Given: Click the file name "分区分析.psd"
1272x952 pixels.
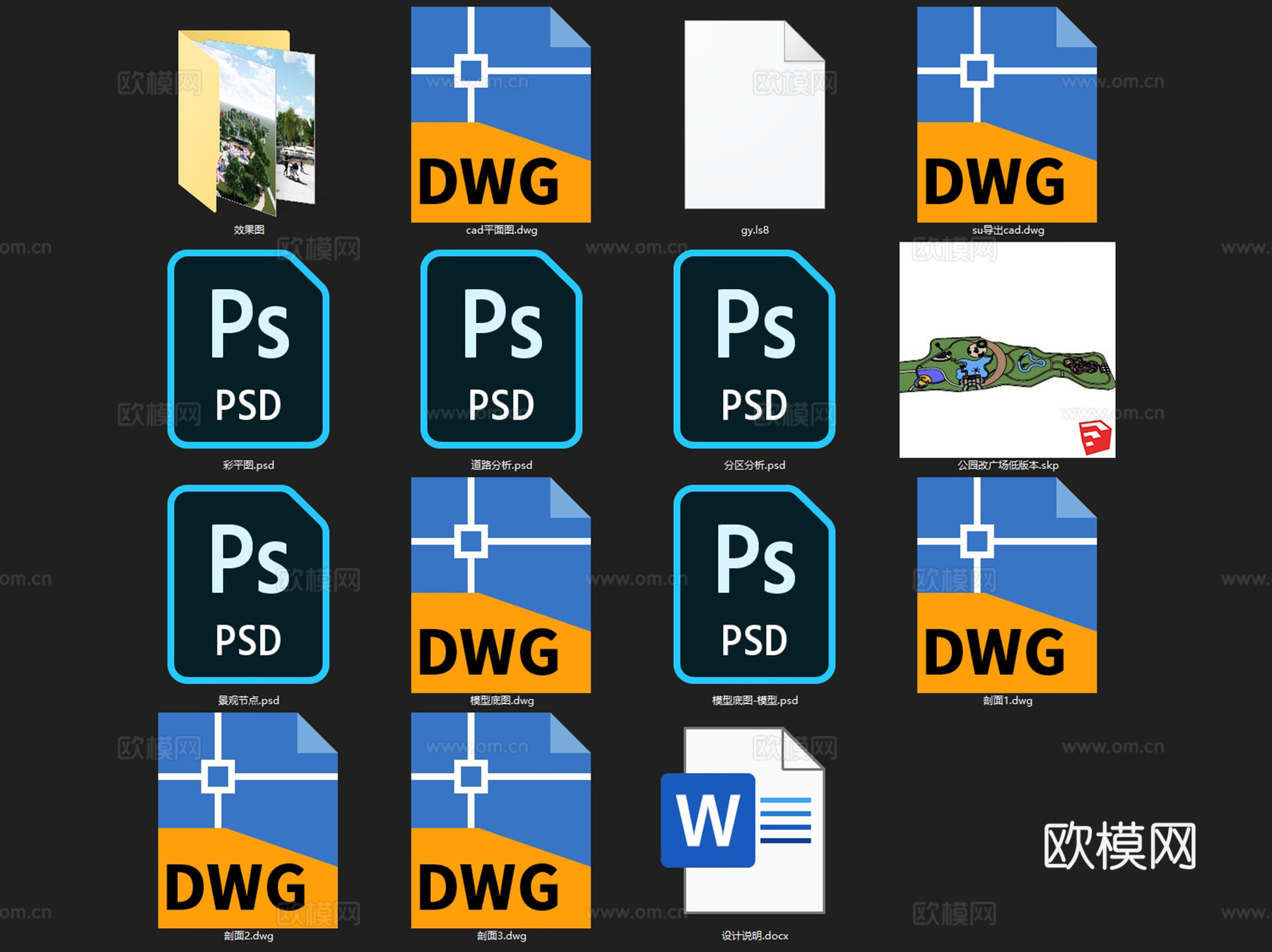Looking at the screenshot, I should tap(755, 465).
